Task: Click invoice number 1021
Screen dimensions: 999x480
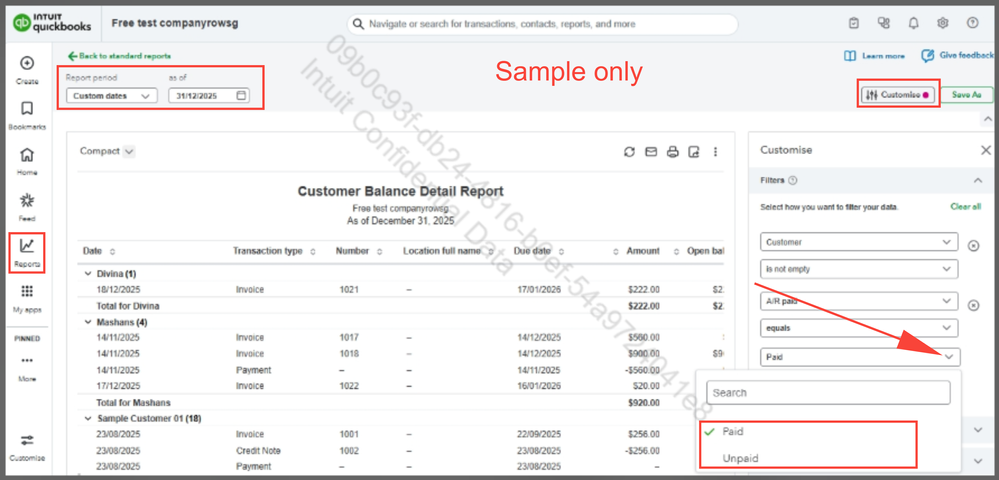Action: point(349,289)
